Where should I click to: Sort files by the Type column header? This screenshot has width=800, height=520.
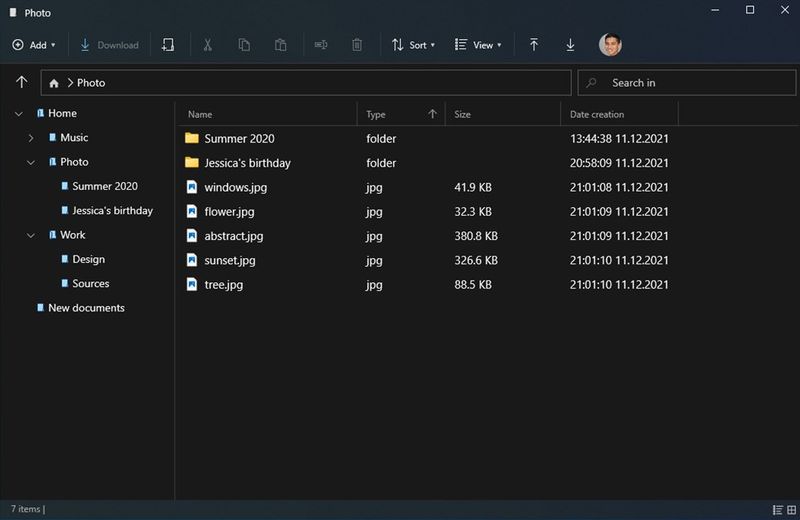coord(376,114)
